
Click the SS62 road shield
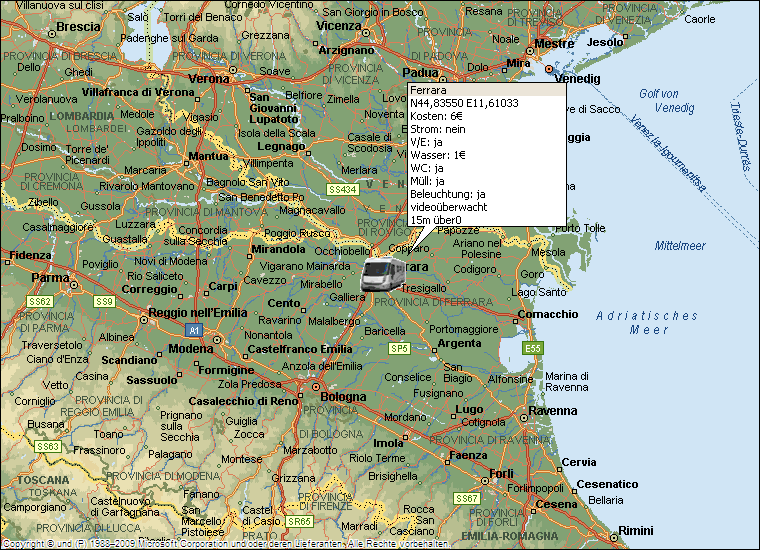(x=41, y=301)
